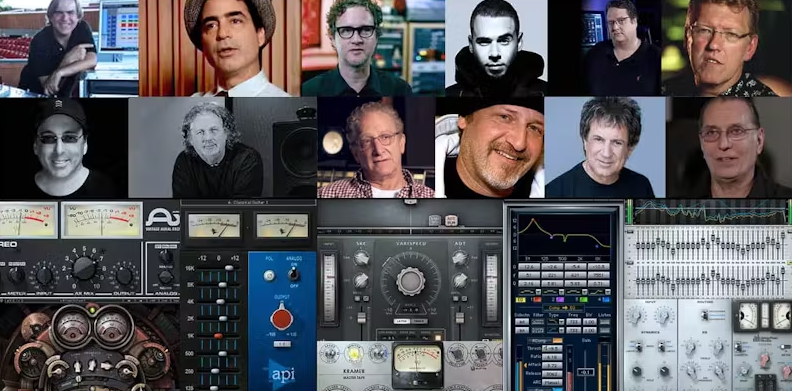The height and width of the screenshot is (391, 792).
Task: Turn the AX MIX knob on Aural Exciter
Action: [x=84, y=268]
